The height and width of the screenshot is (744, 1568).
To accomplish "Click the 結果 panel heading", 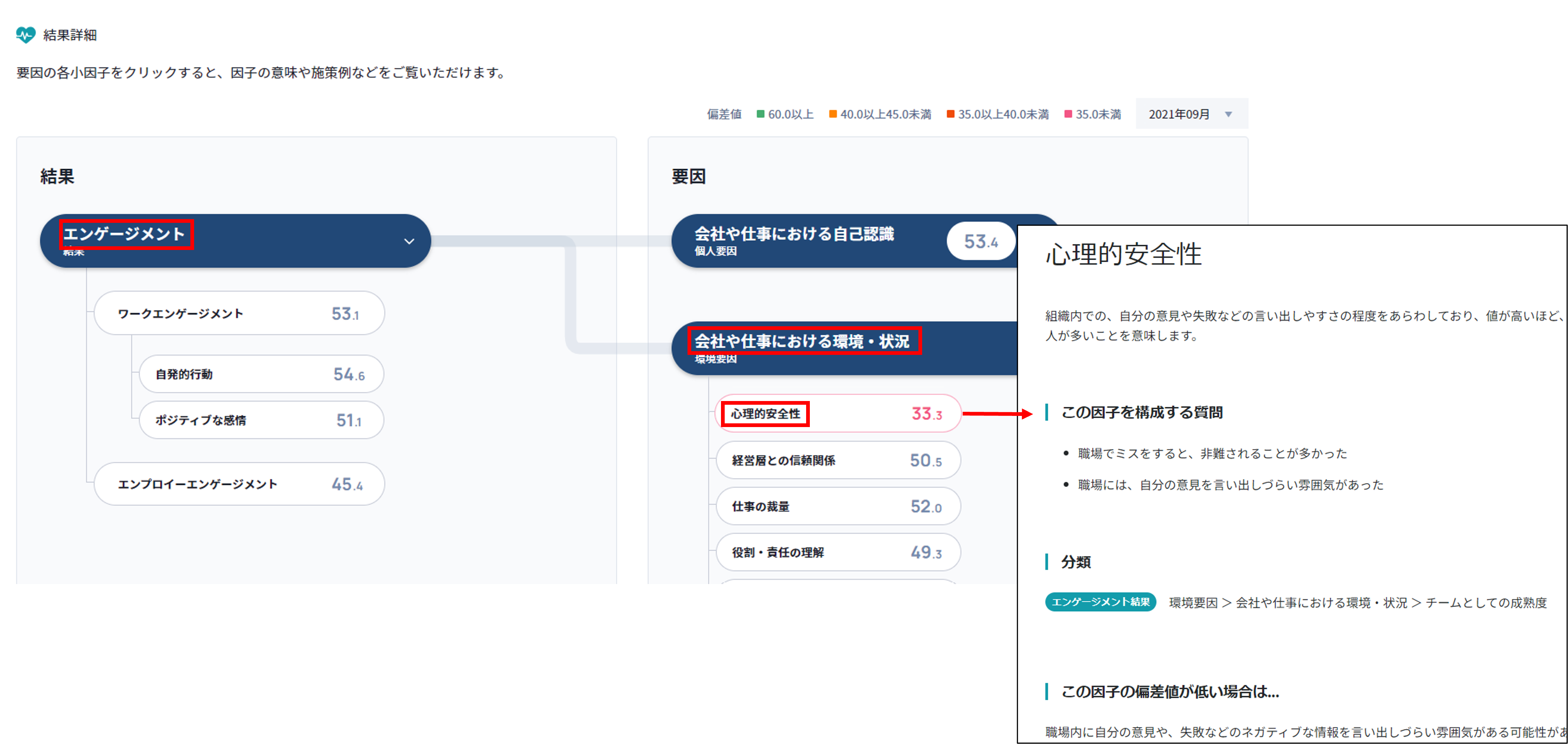I will coord(57,177).
